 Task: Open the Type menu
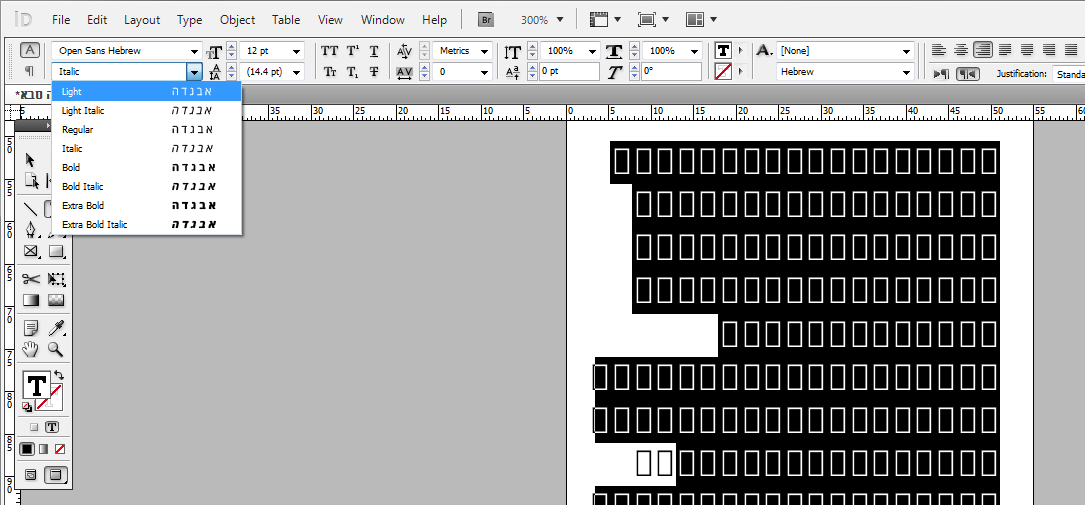click(x=189, y=20)
